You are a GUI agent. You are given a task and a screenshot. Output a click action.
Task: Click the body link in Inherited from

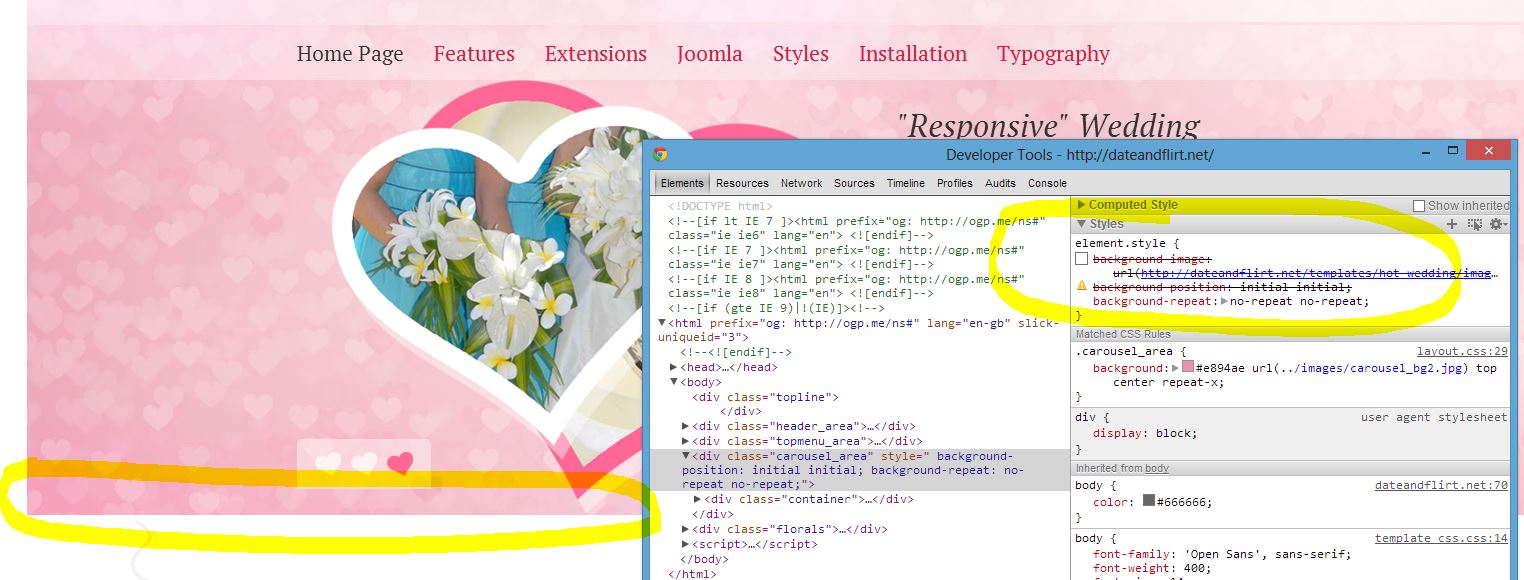pyautogui.click(x=1157, y=468)
